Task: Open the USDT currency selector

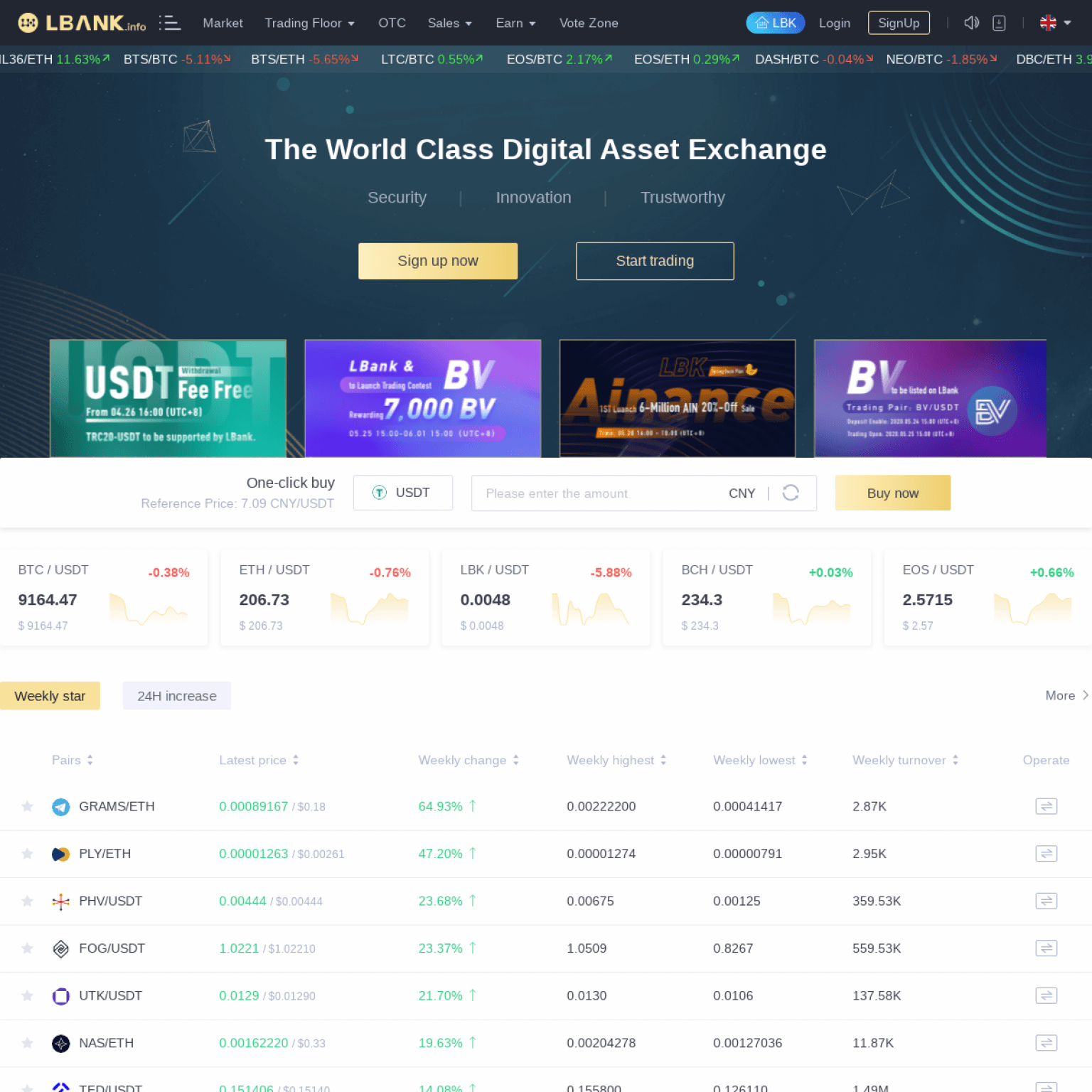Action: 403,493
